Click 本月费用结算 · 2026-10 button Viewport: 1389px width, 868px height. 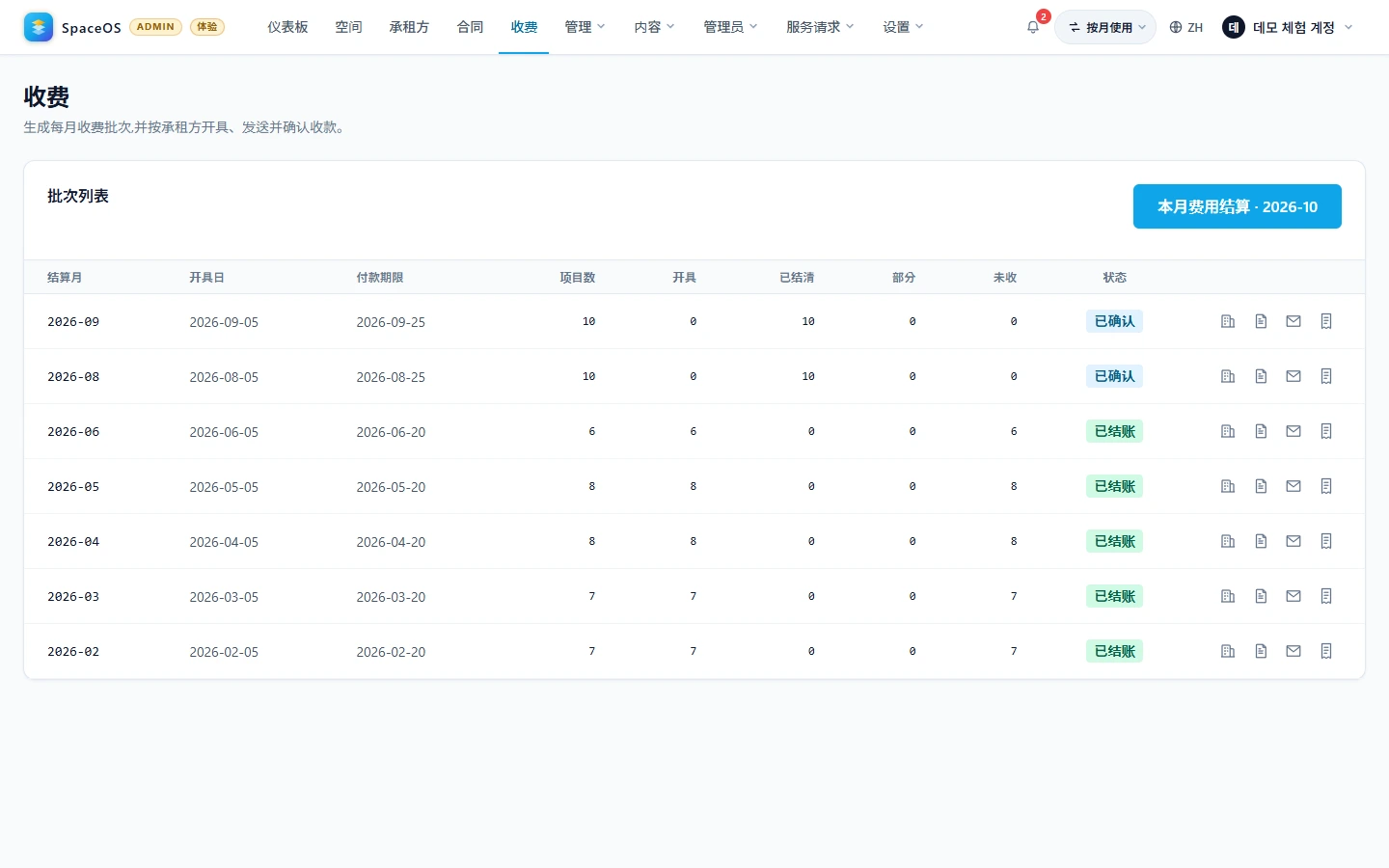1238,206
